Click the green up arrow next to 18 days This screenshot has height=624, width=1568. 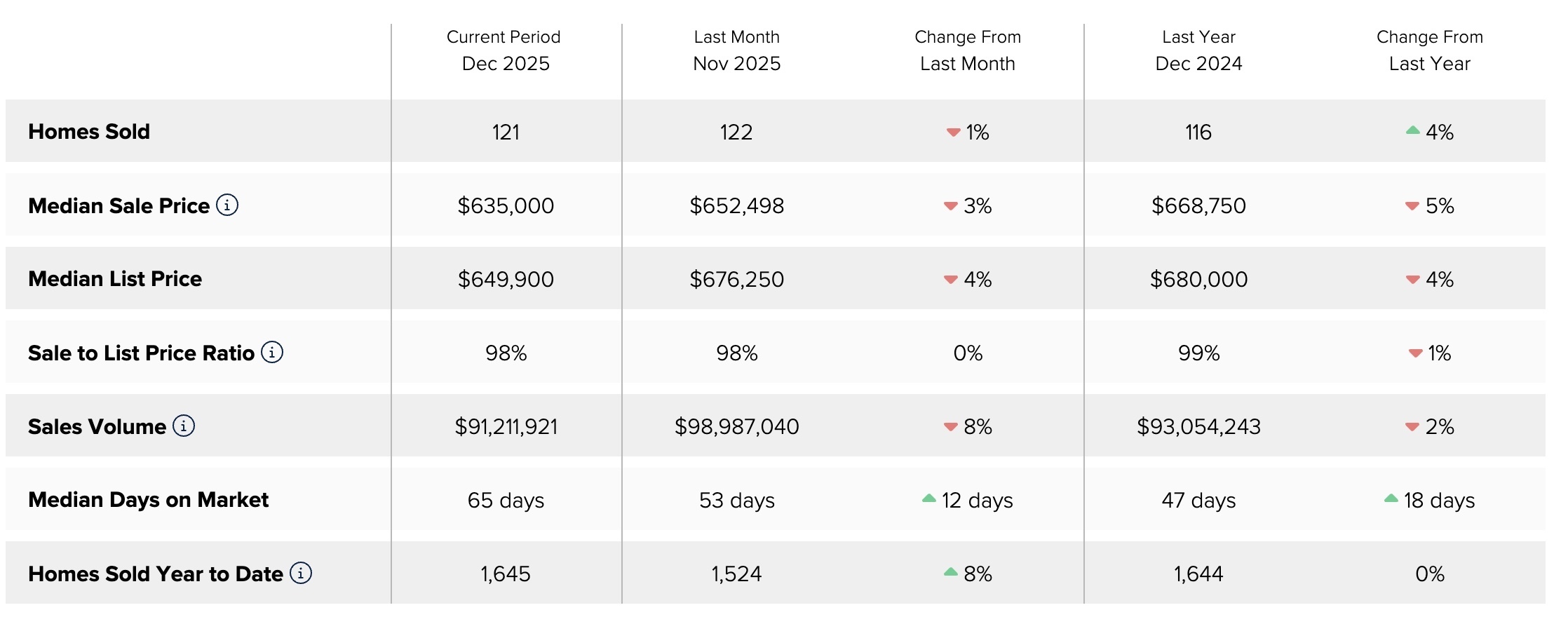pos(1391,498)
